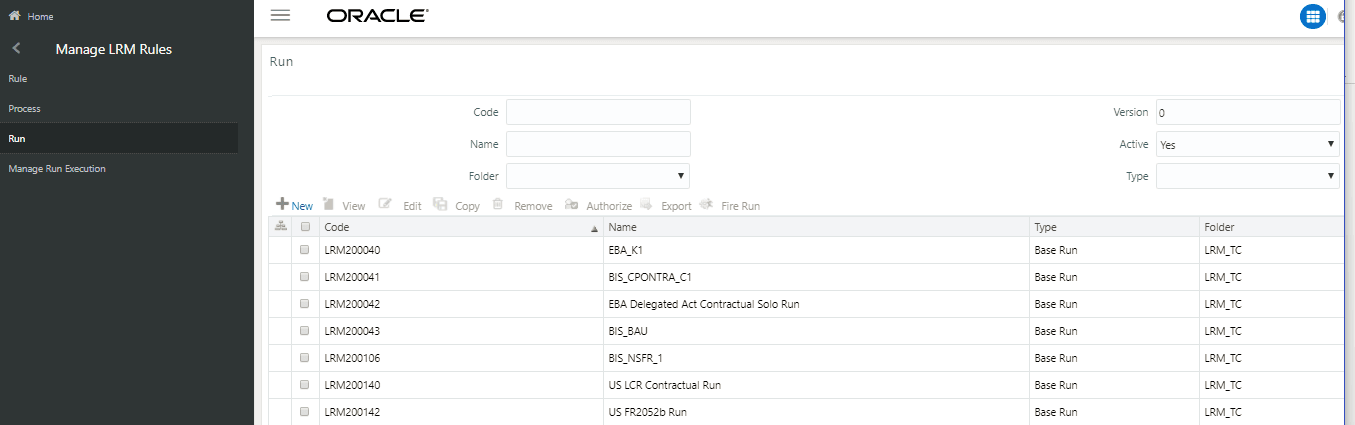Screen dimensions: 1355x425
Task: Check the LRM200142 row checkbox
Action: coord(306,412)
